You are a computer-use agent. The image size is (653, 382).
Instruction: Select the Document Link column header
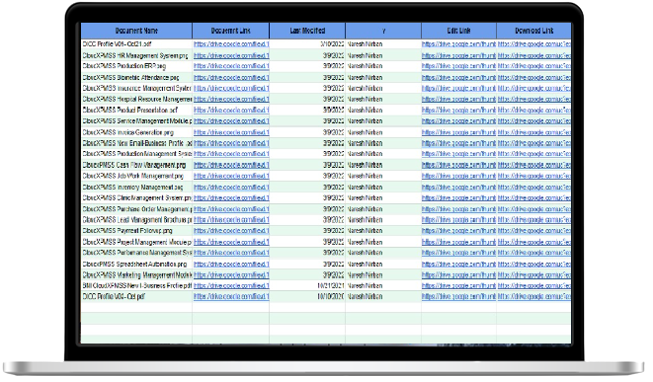coord(231,31)
